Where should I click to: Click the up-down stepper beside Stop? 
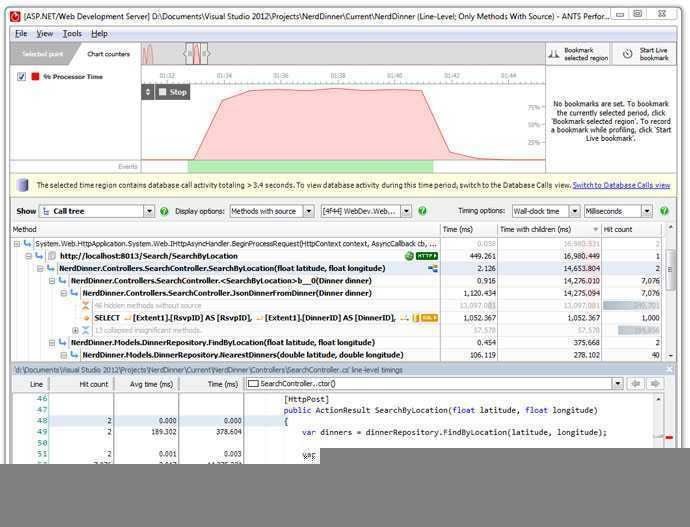click(x=148, y=92)
